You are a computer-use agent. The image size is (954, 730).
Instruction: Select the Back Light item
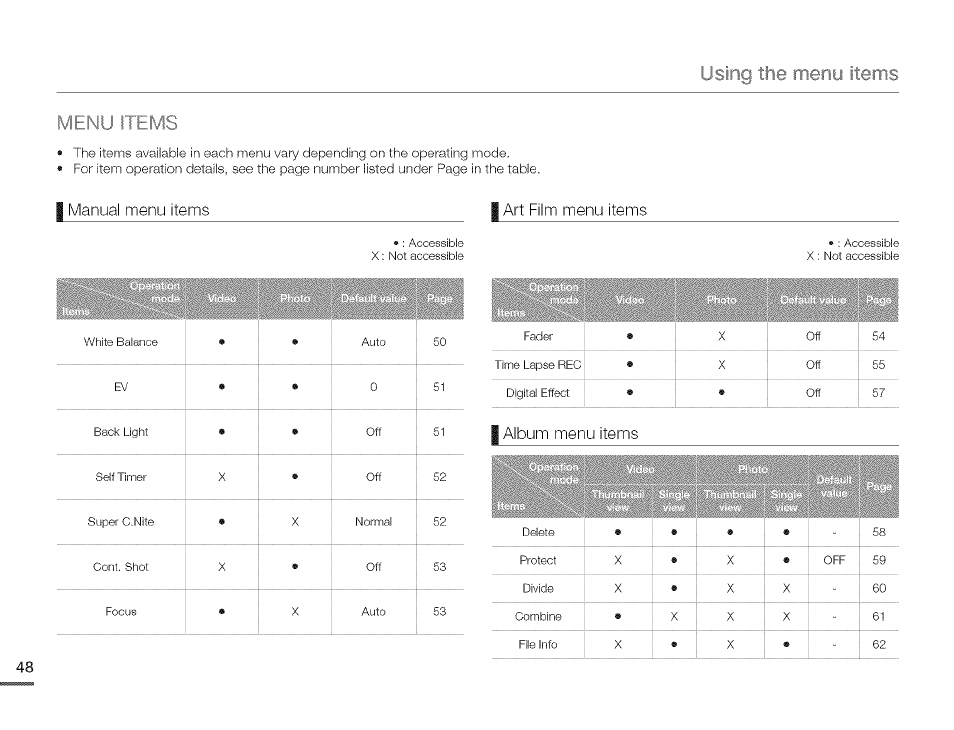point(120,432)
